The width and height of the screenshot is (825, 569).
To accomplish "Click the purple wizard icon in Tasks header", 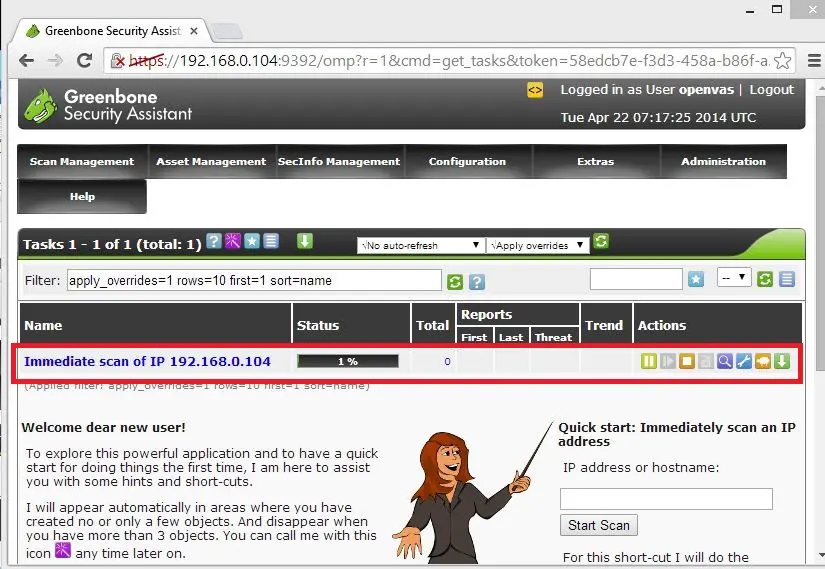I will coord(233,241).
